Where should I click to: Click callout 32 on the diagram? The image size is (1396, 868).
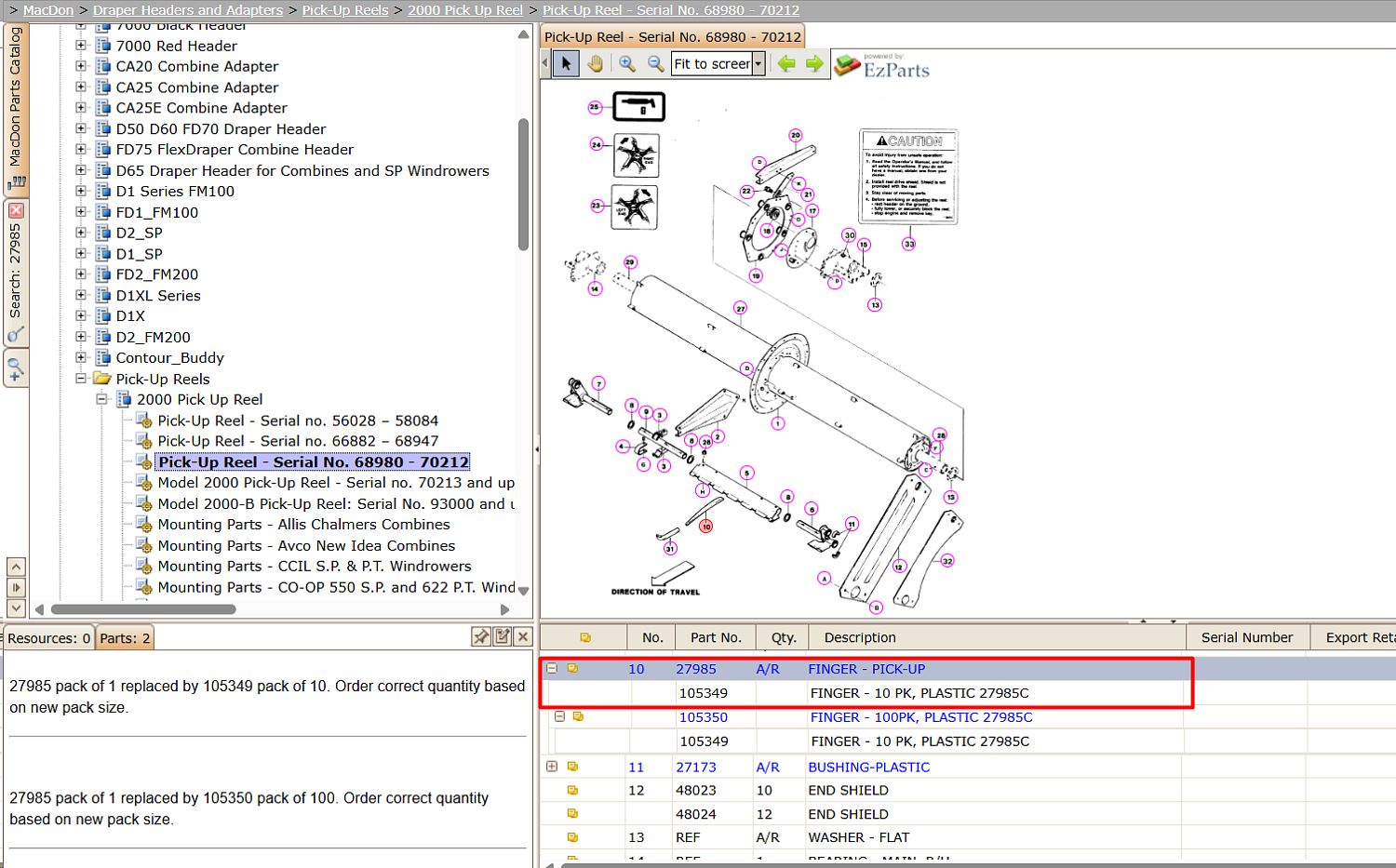(947, 561)
